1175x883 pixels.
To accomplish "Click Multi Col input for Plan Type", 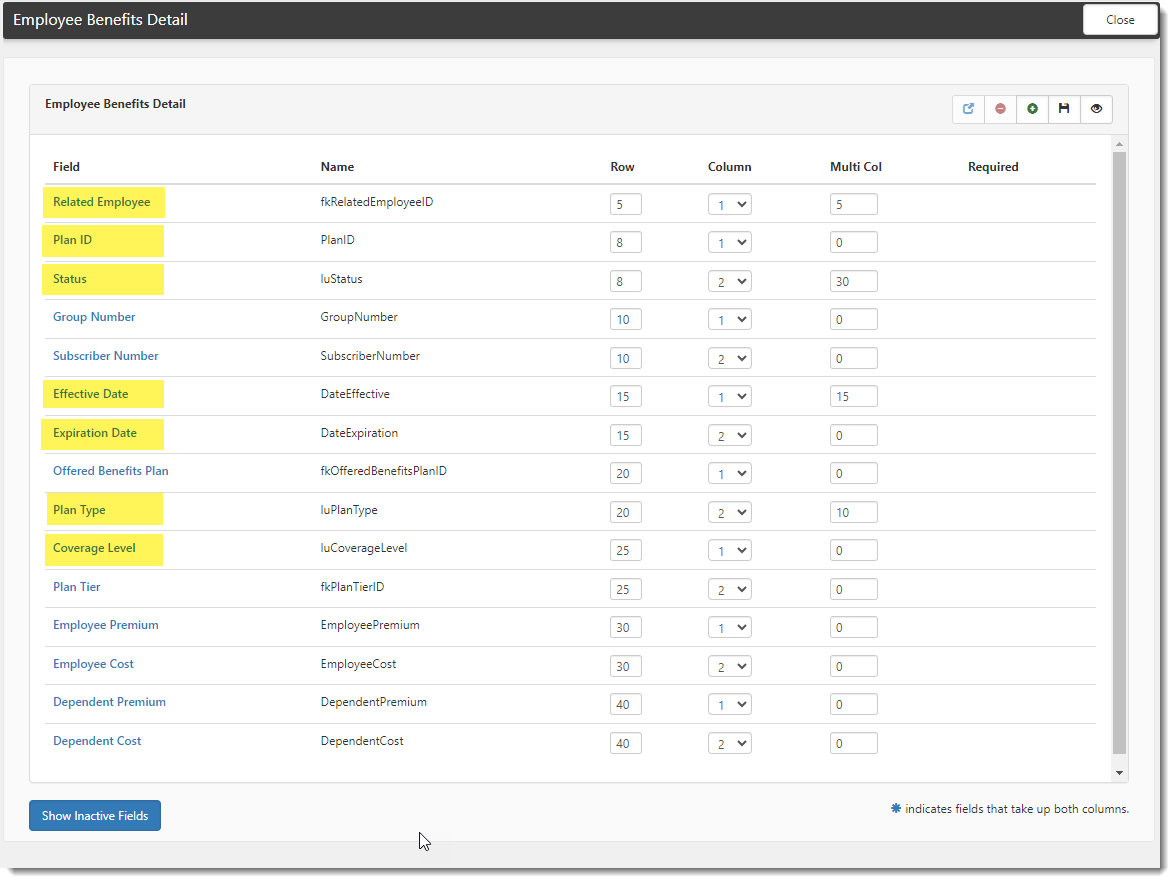I will point(853,512).
